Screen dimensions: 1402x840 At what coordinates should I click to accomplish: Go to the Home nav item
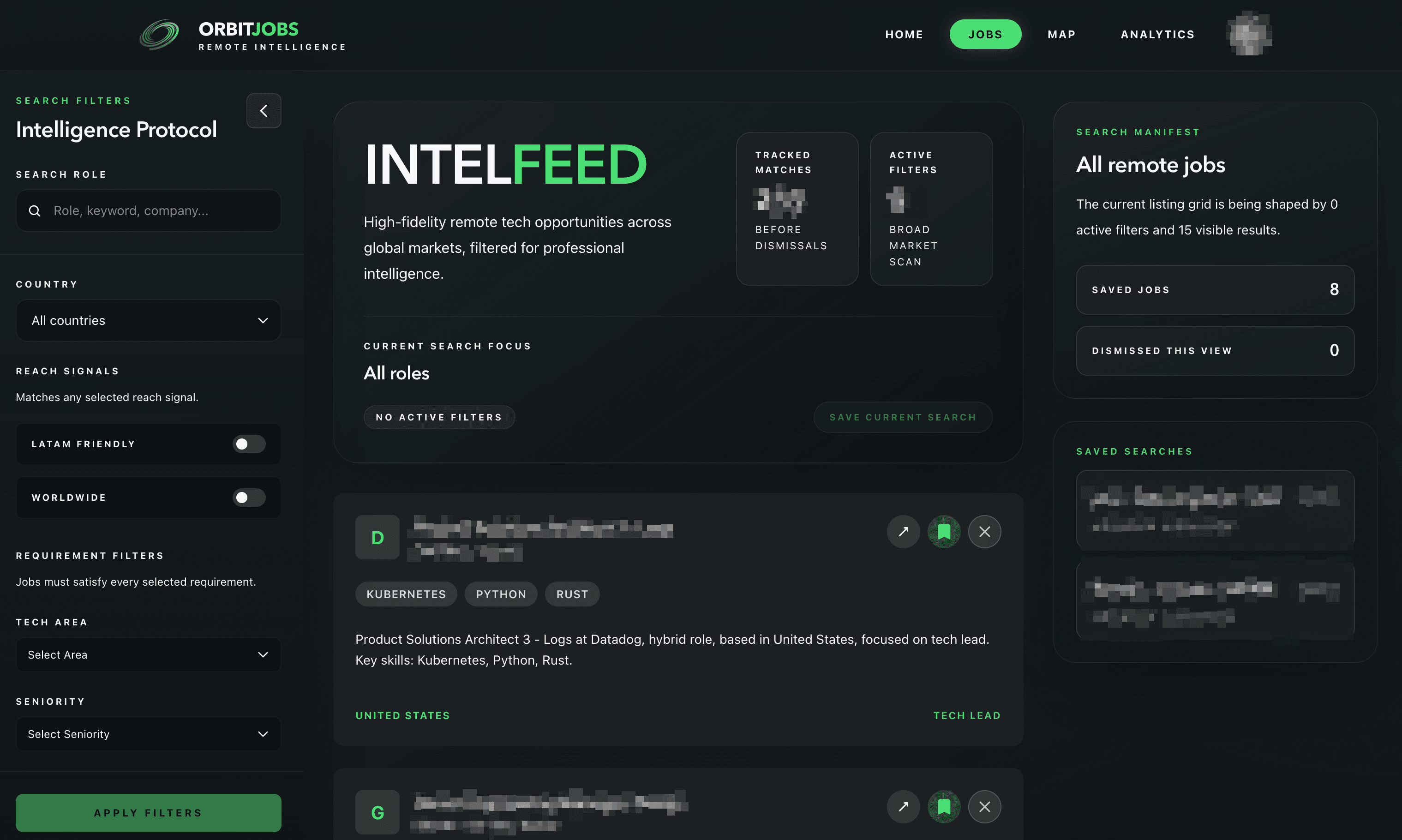click(x=904, y=35)
